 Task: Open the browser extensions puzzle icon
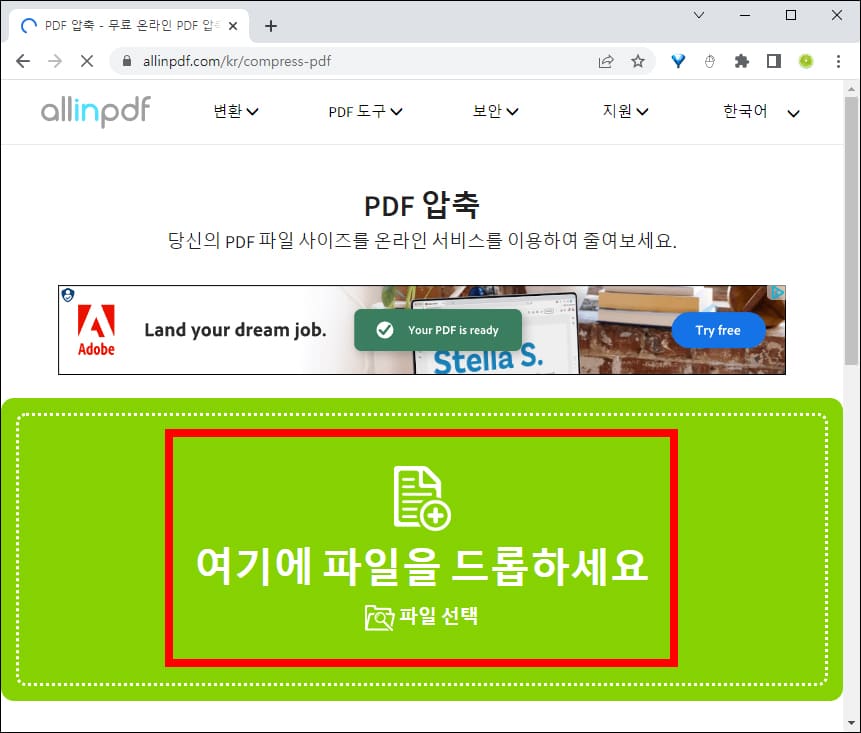(742, 61)
